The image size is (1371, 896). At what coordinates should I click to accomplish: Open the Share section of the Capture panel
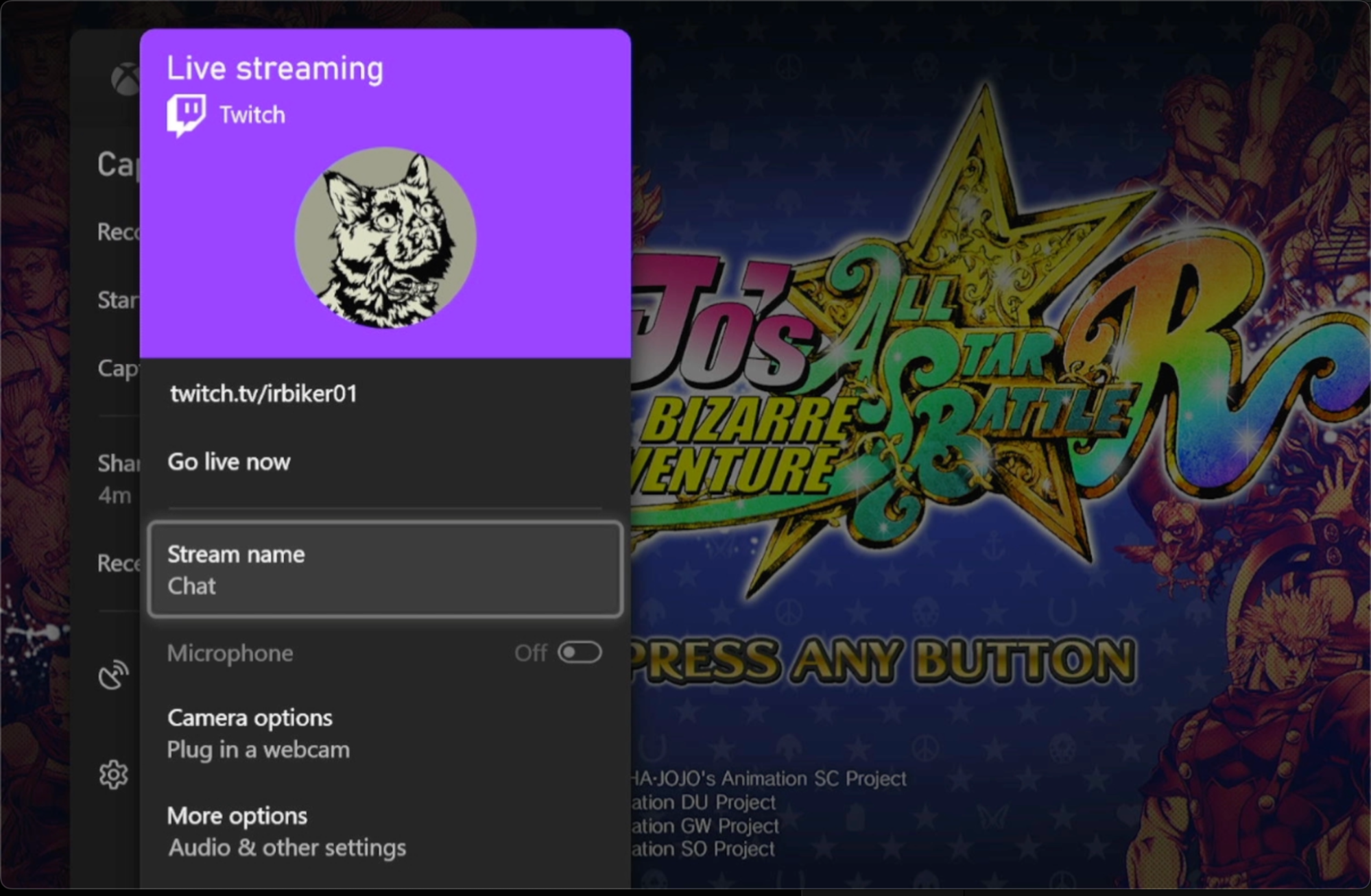pos(118,463)
